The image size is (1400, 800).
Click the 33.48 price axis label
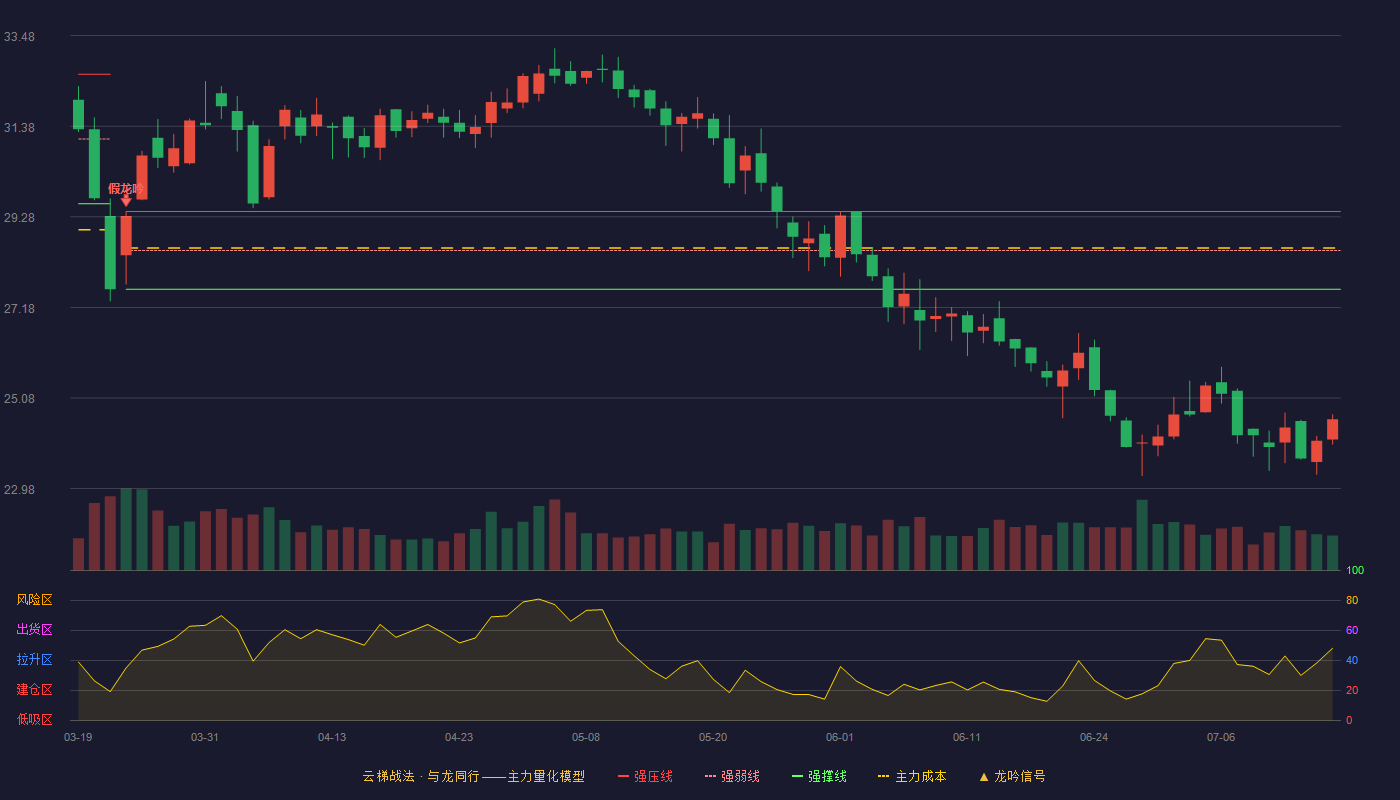(19, 37)
